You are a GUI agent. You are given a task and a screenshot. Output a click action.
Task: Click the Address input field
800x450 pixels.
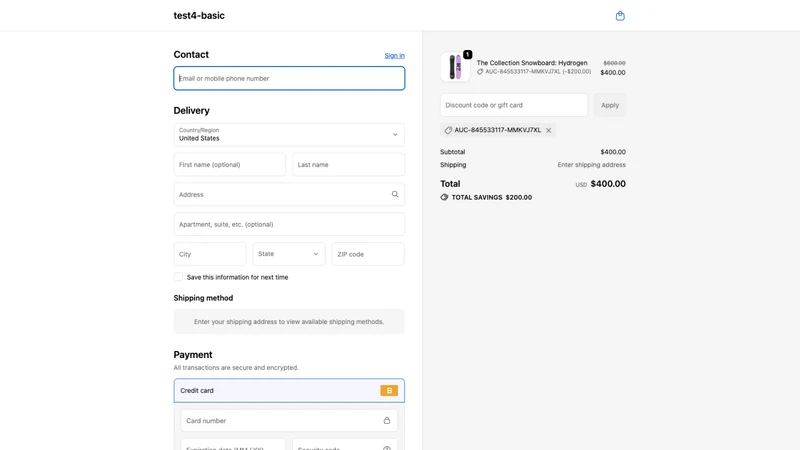pos(289,194)
